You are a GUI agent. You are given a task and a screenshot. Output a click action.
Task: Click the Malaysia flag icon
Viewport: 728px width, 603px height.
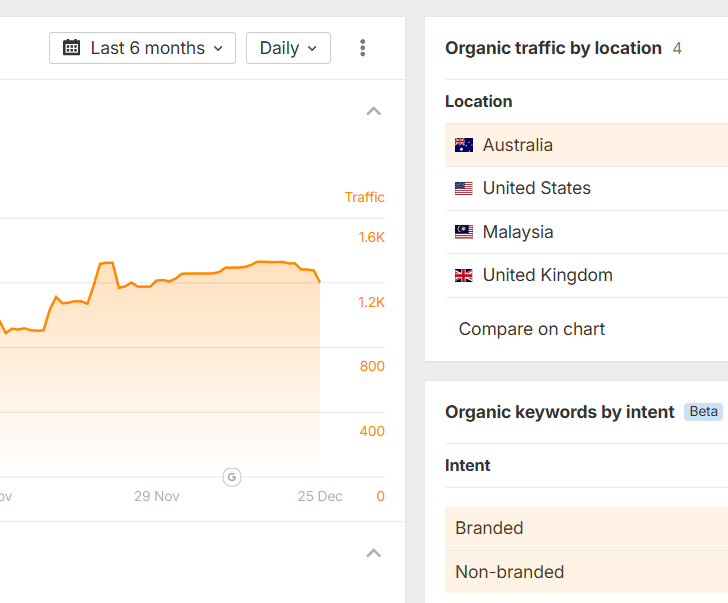pyautogui.click(x=463, y=232)
